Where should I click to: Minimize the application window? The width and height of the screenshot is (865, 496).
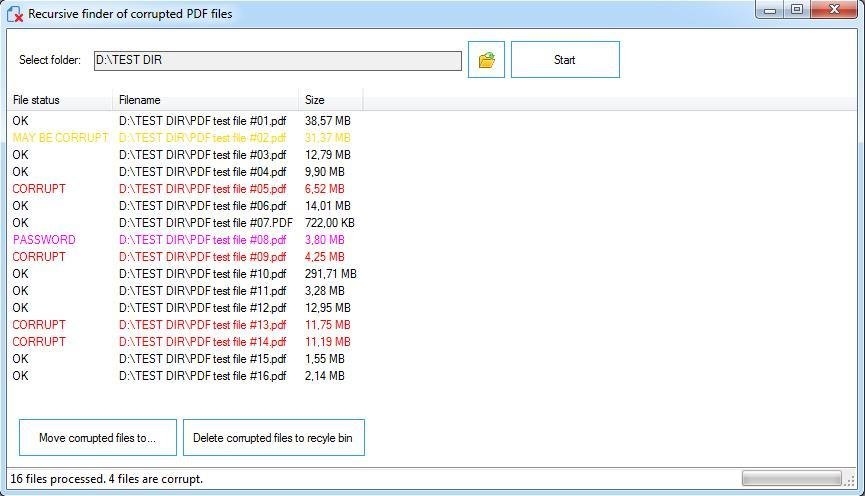coord(768,10)
